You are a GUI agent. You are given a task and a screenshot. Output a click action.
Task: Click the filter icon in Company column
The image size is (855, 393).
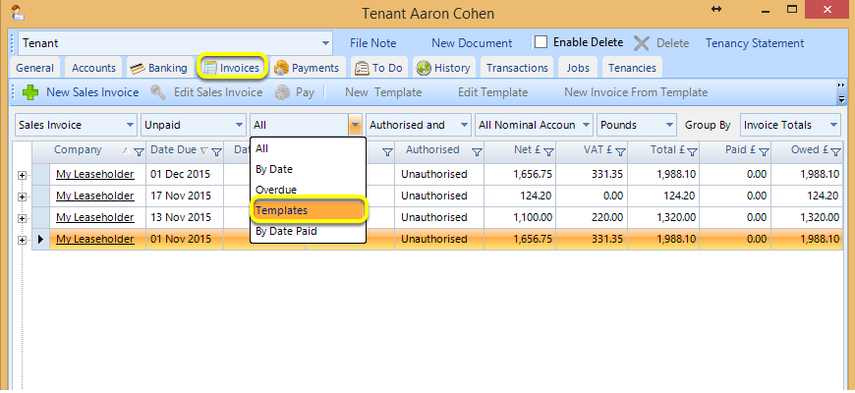139,152
